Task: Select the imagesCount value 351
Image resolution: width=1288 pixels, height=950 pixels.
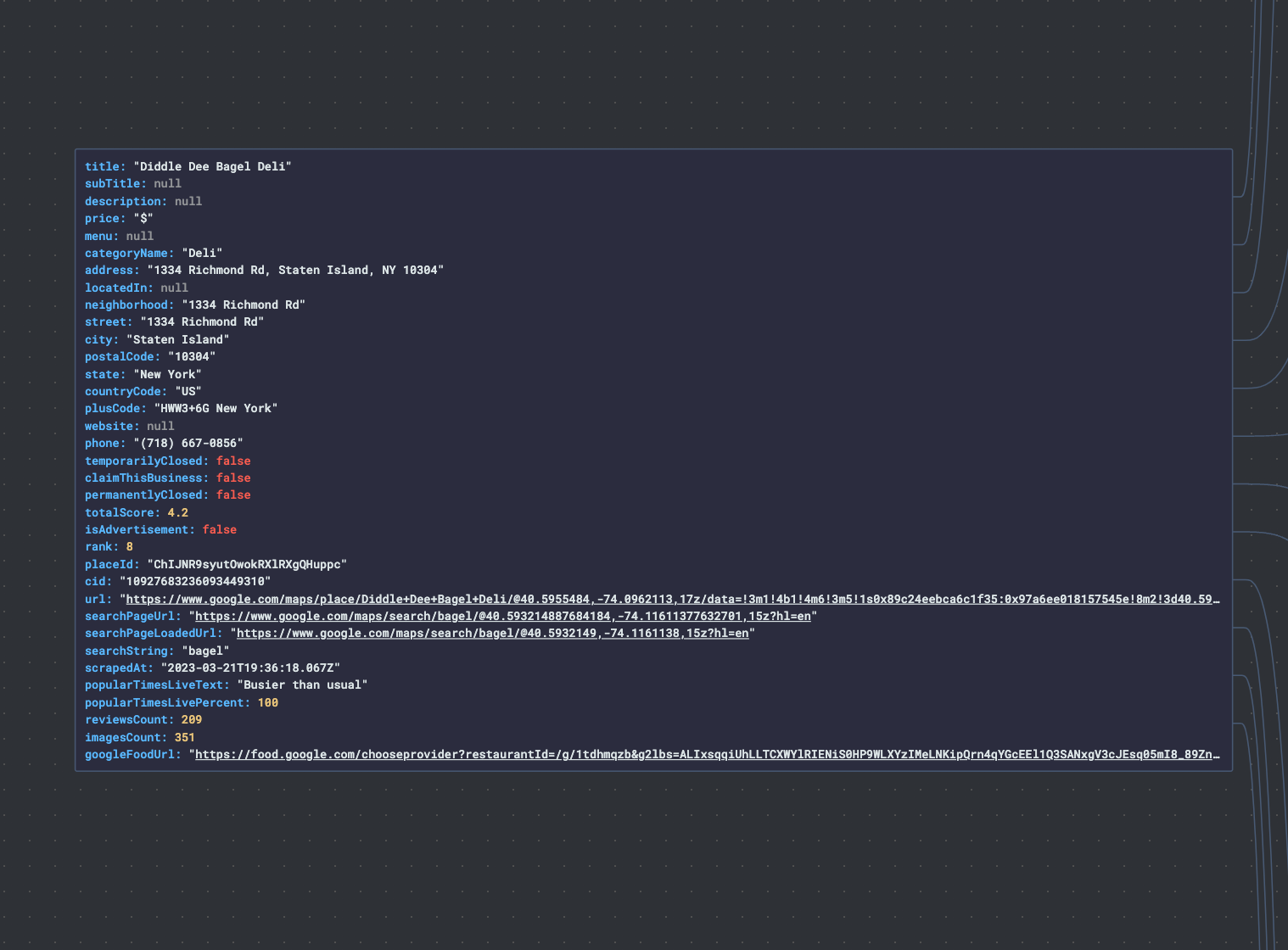Action: [x=185, y=737]
